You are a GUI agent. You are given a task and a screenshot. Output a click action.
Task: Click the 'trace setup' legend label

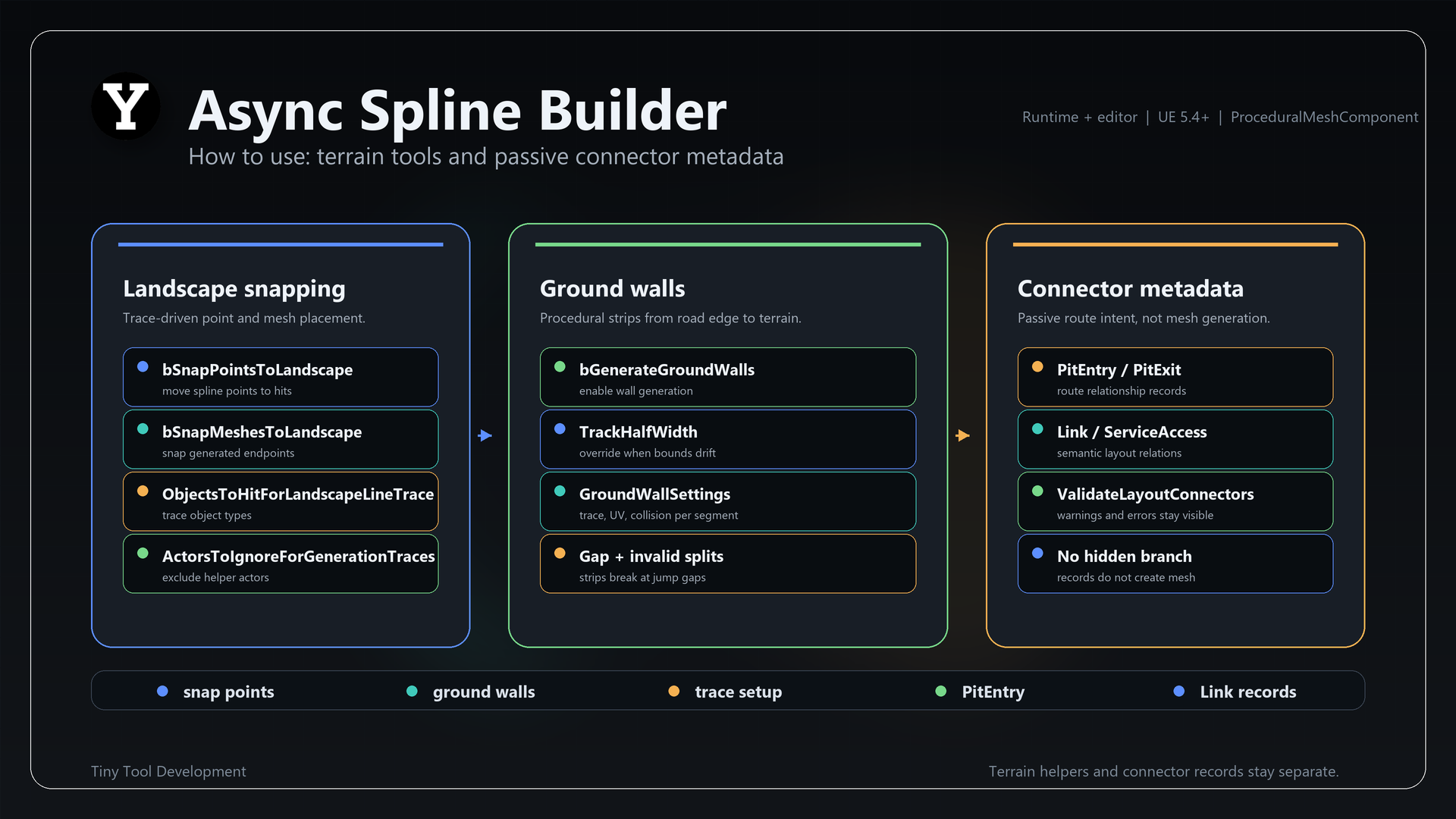point(739,692)
